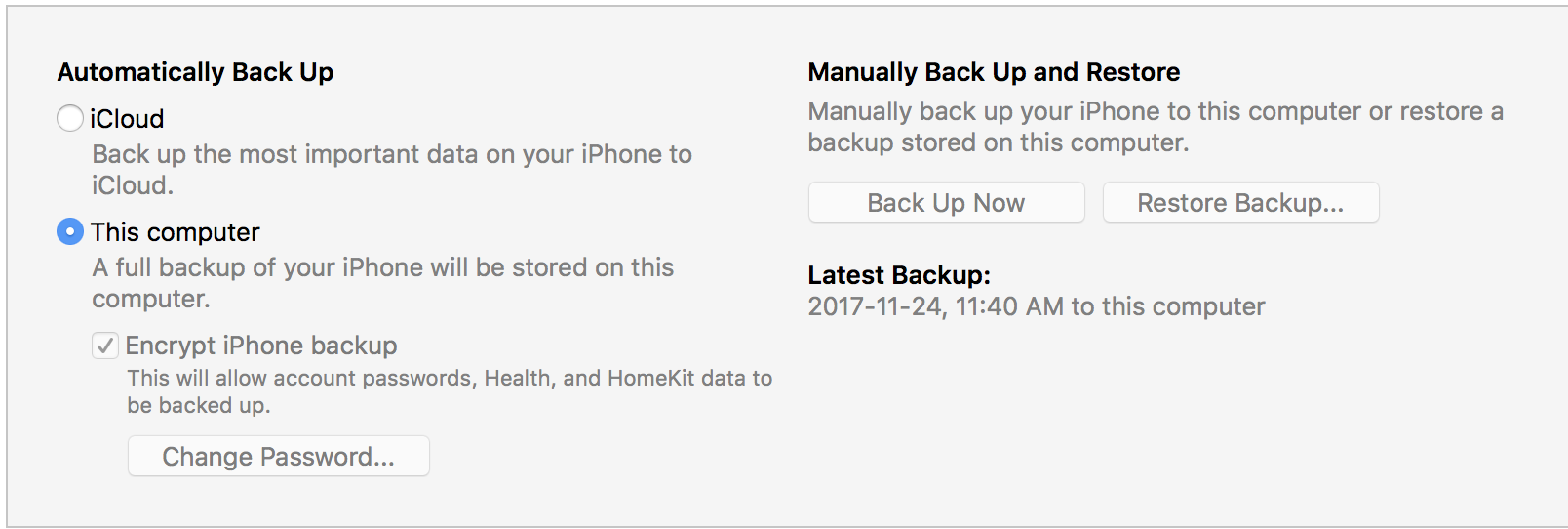Click the This computer option label

[176, 232]
